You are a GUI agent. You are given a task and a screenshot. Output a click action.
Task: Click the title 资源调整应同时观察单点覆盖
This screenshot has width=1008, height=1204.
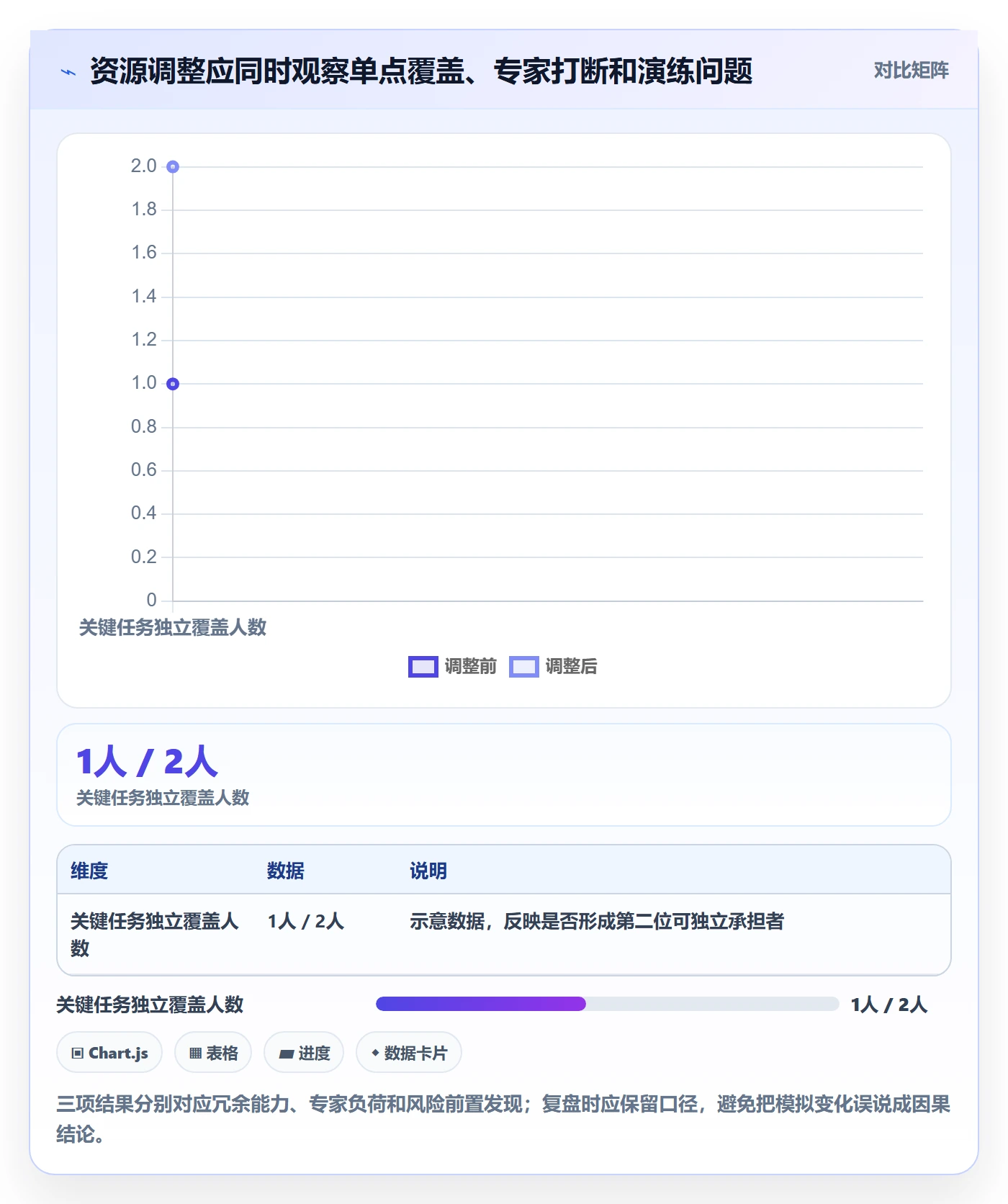421,71
